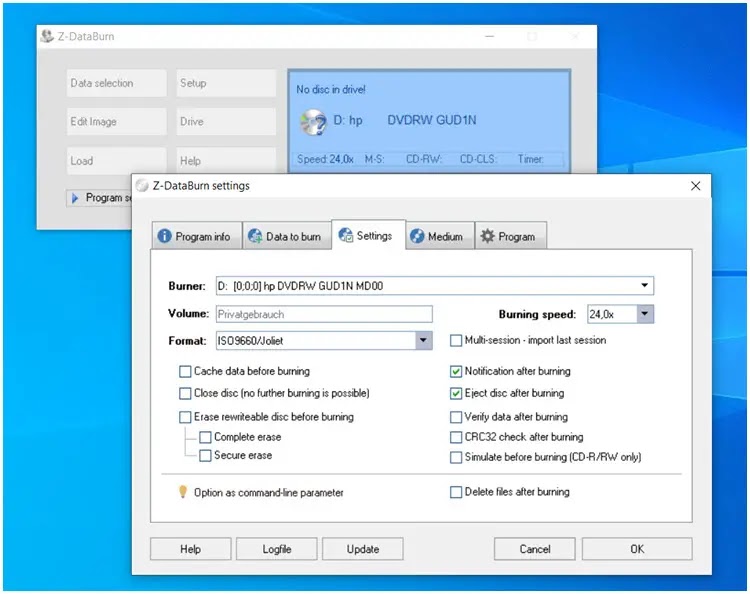Click the blue arrow next to Program
The image size is (750, 594).
coord(75,198)
